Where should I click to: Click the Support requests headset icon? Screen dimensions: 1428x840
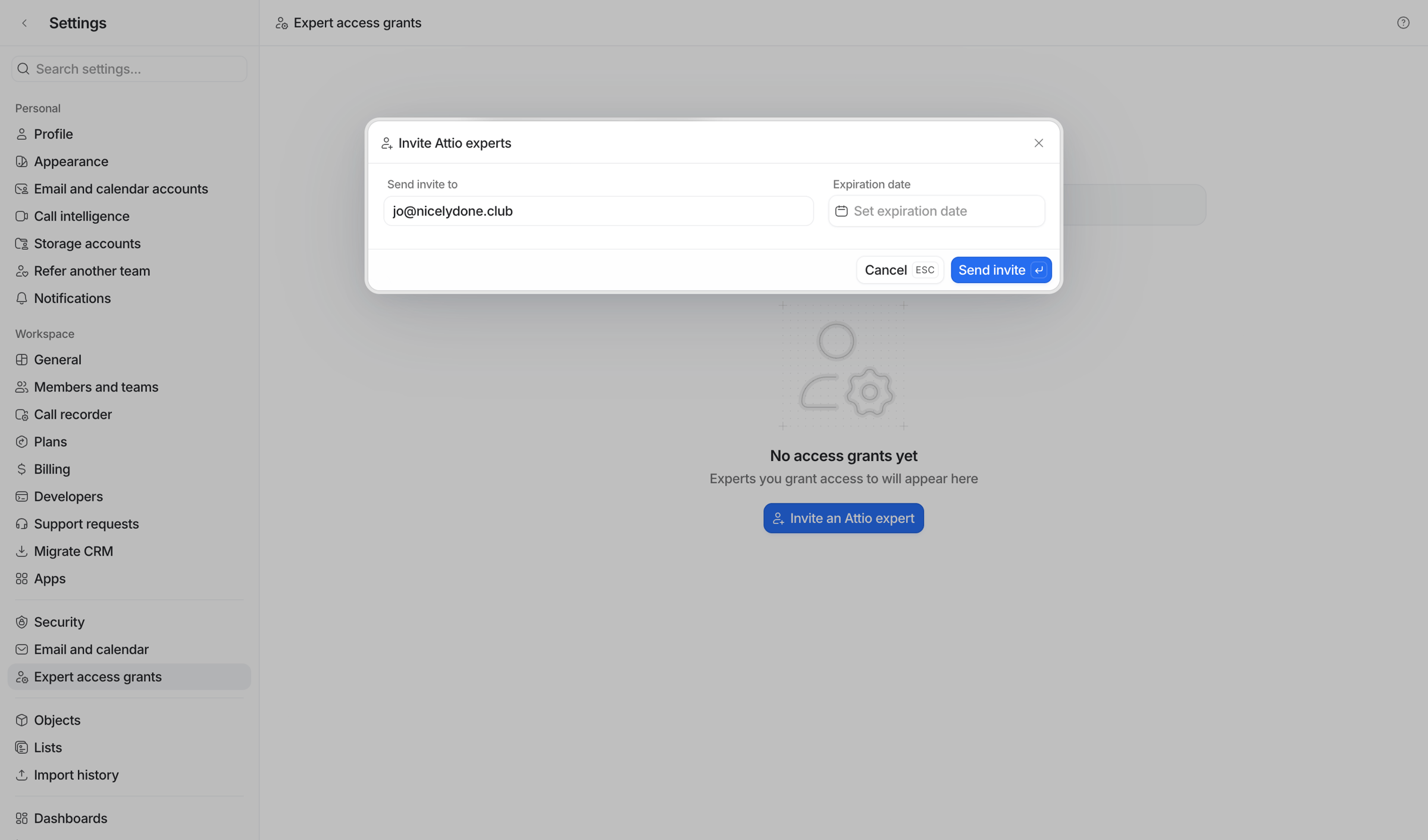click(22, 524)
